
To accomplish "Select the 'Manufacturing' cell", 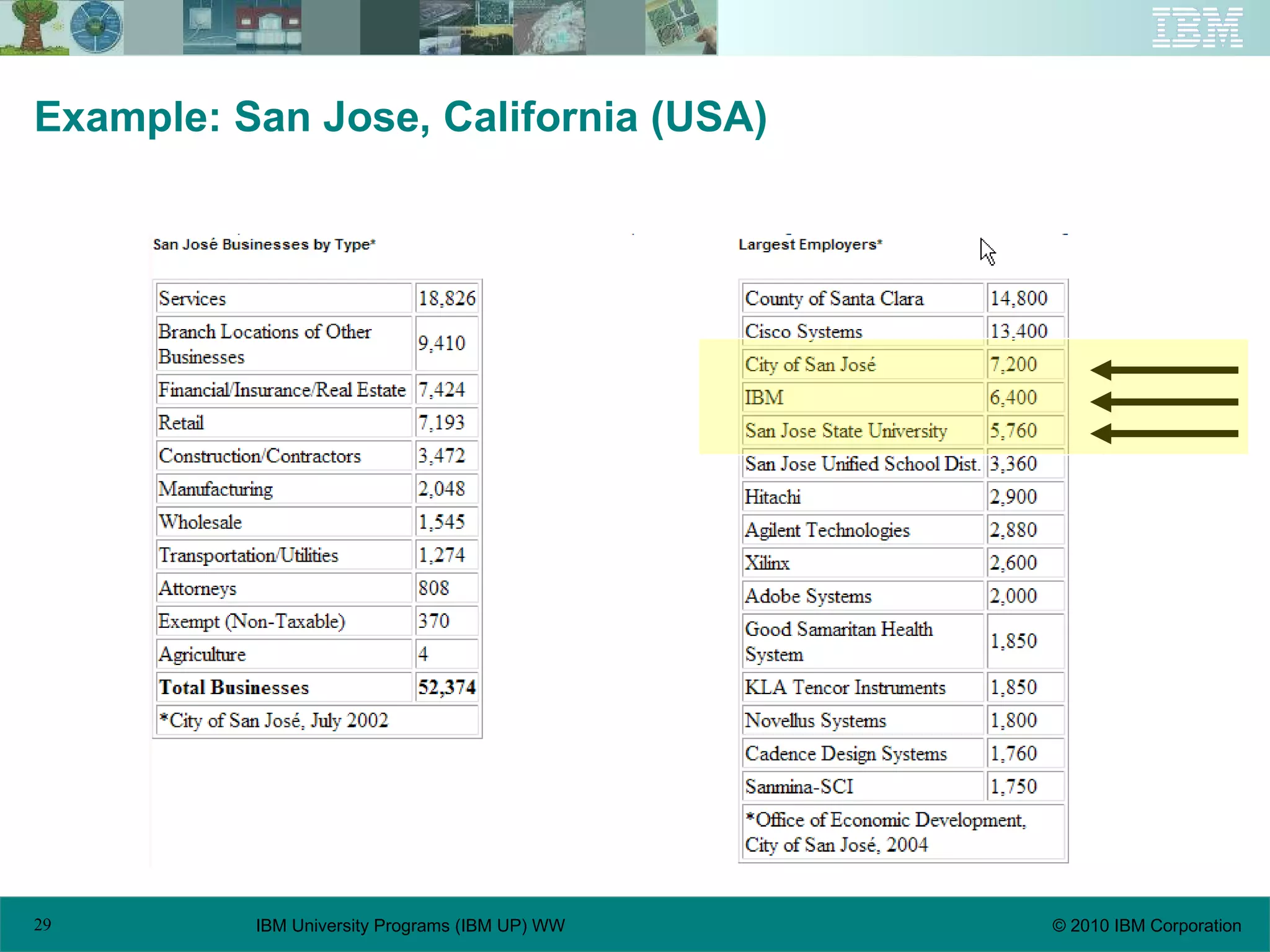I will click(284, 488).
